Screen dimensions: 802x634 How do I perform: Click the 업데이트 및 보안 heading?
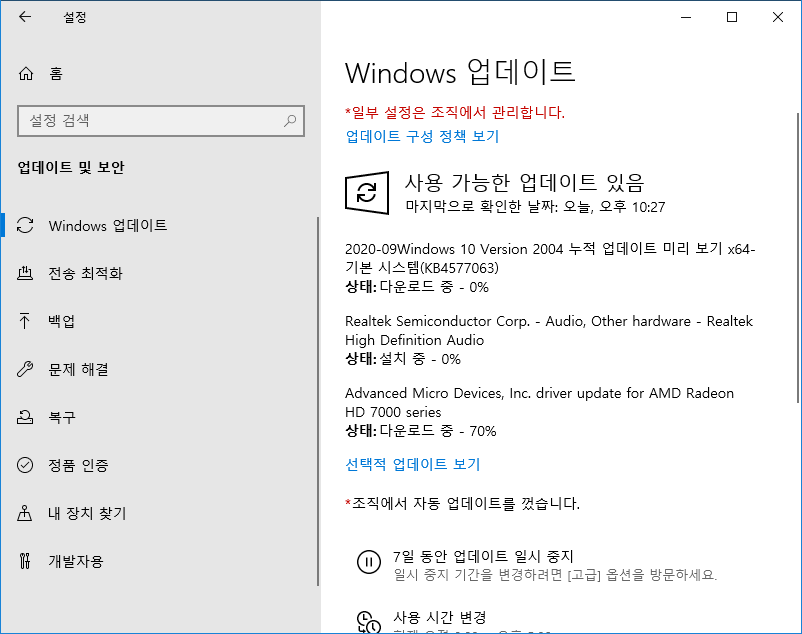[71, 167]
